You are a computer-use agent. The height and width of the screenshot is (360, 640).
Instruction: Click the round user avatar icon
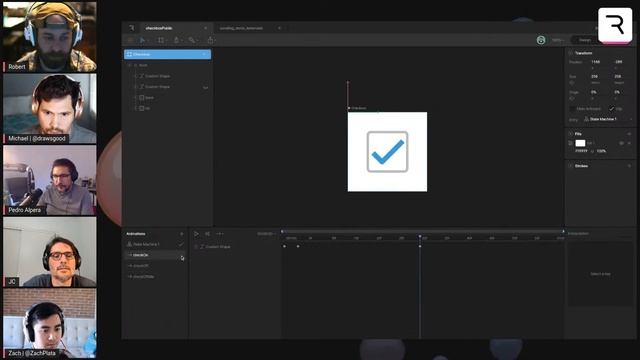[x=541, y=40]
